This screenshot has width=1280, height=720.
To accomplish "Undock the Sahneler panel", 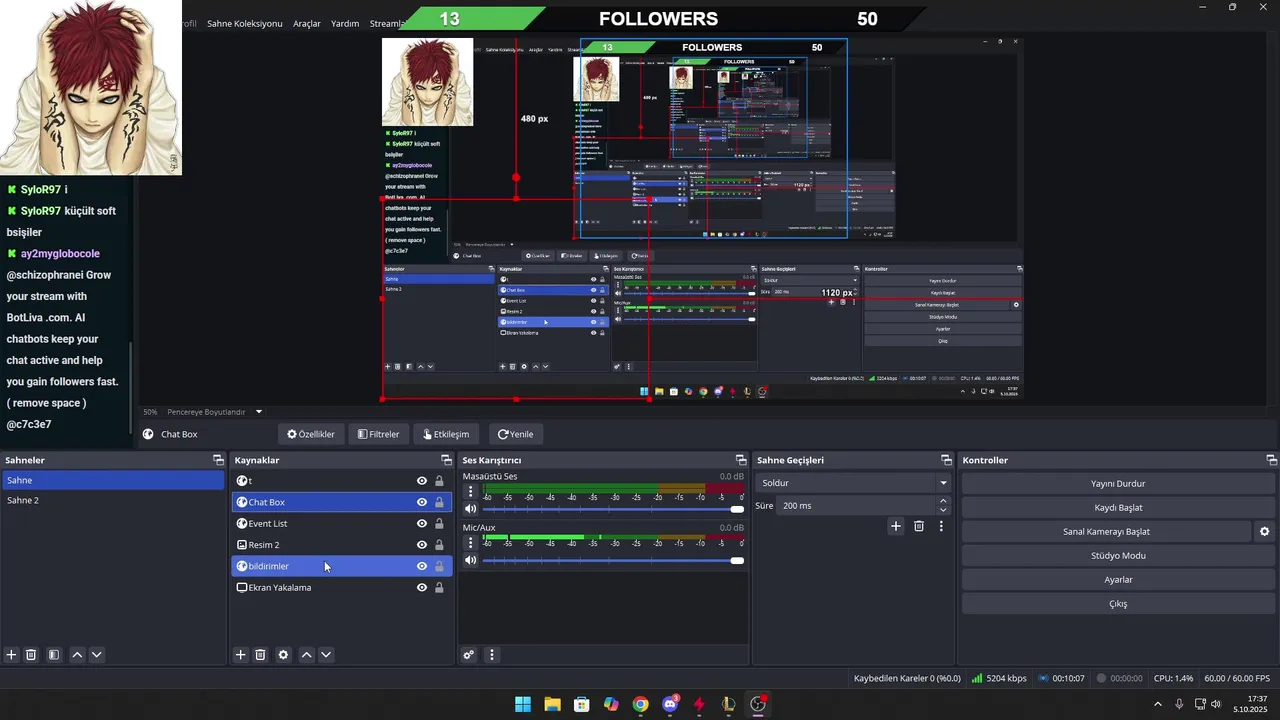I will pos(218,460).
